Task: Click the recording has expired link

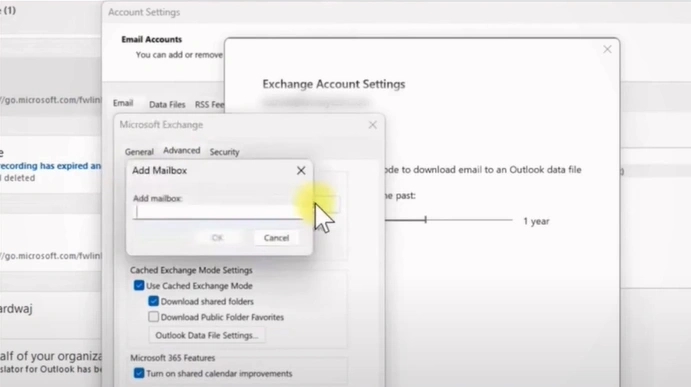Action: coord(50,166)
